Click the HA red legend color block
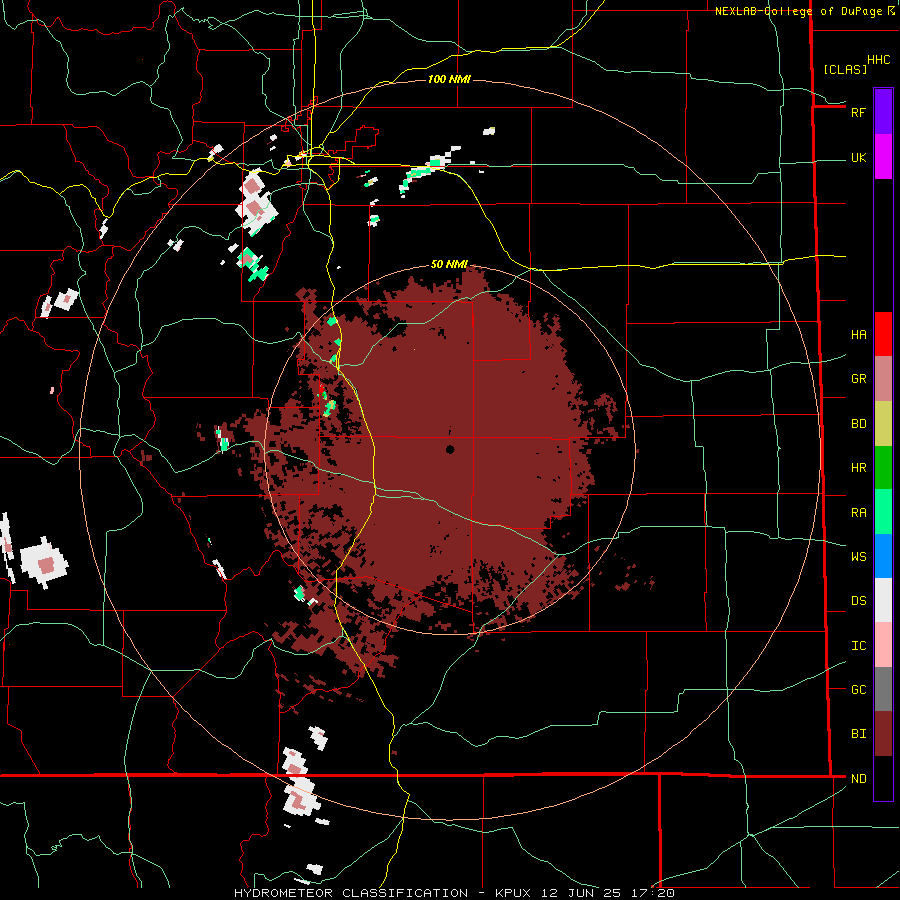This screenshot has height=900, width=900. 883,334
